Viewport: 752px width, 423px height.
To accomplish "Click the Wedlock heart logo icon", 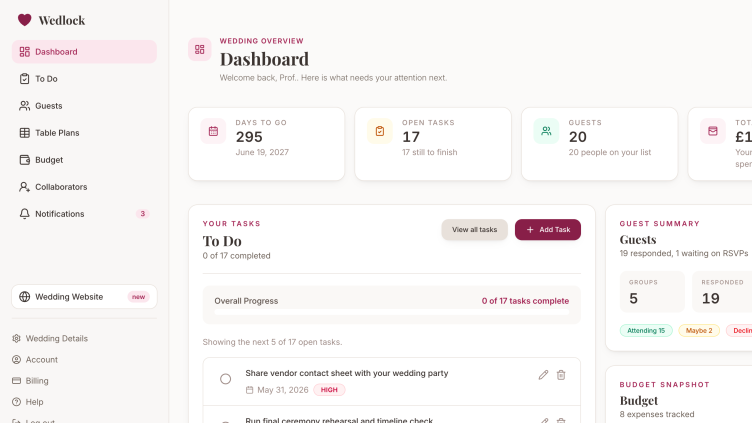I will (24, 20).
